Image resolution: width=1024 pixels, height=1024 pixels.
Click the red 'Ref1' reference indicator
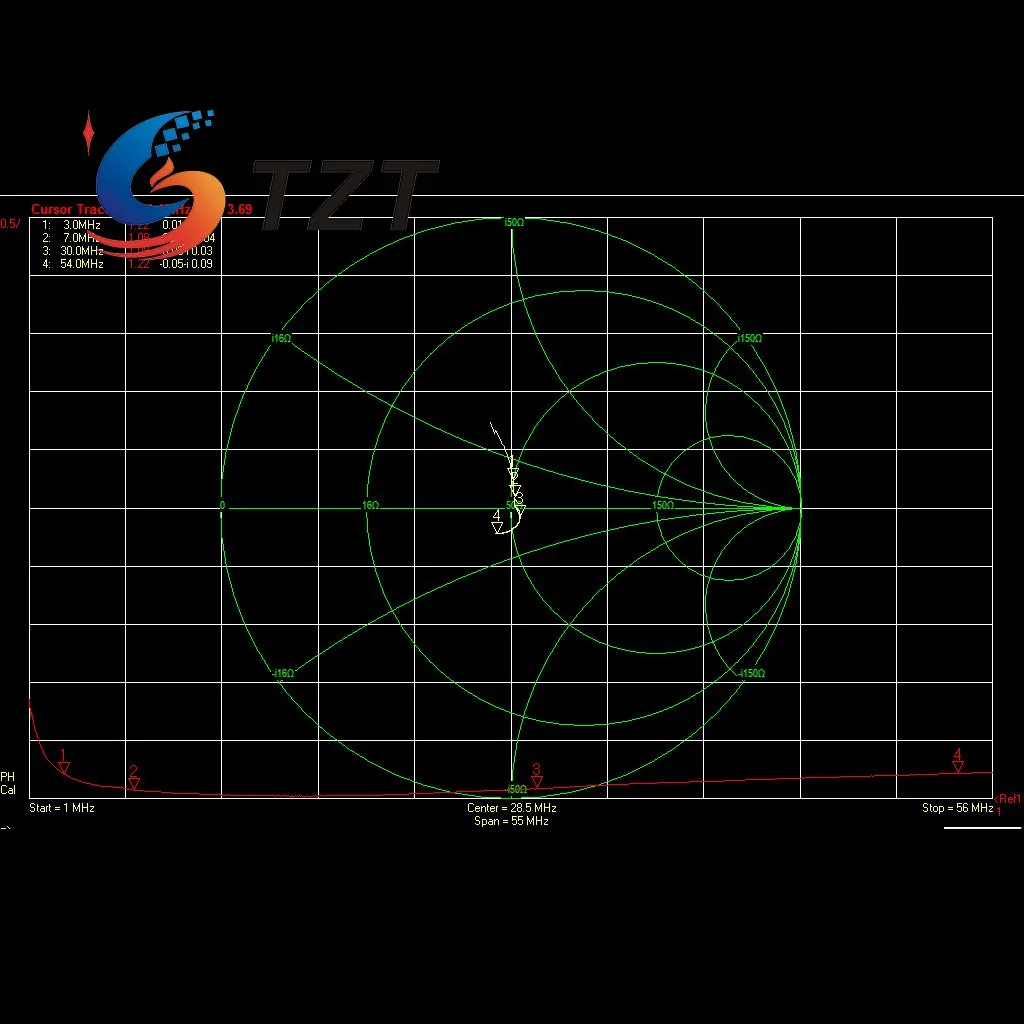[1008, 799]
